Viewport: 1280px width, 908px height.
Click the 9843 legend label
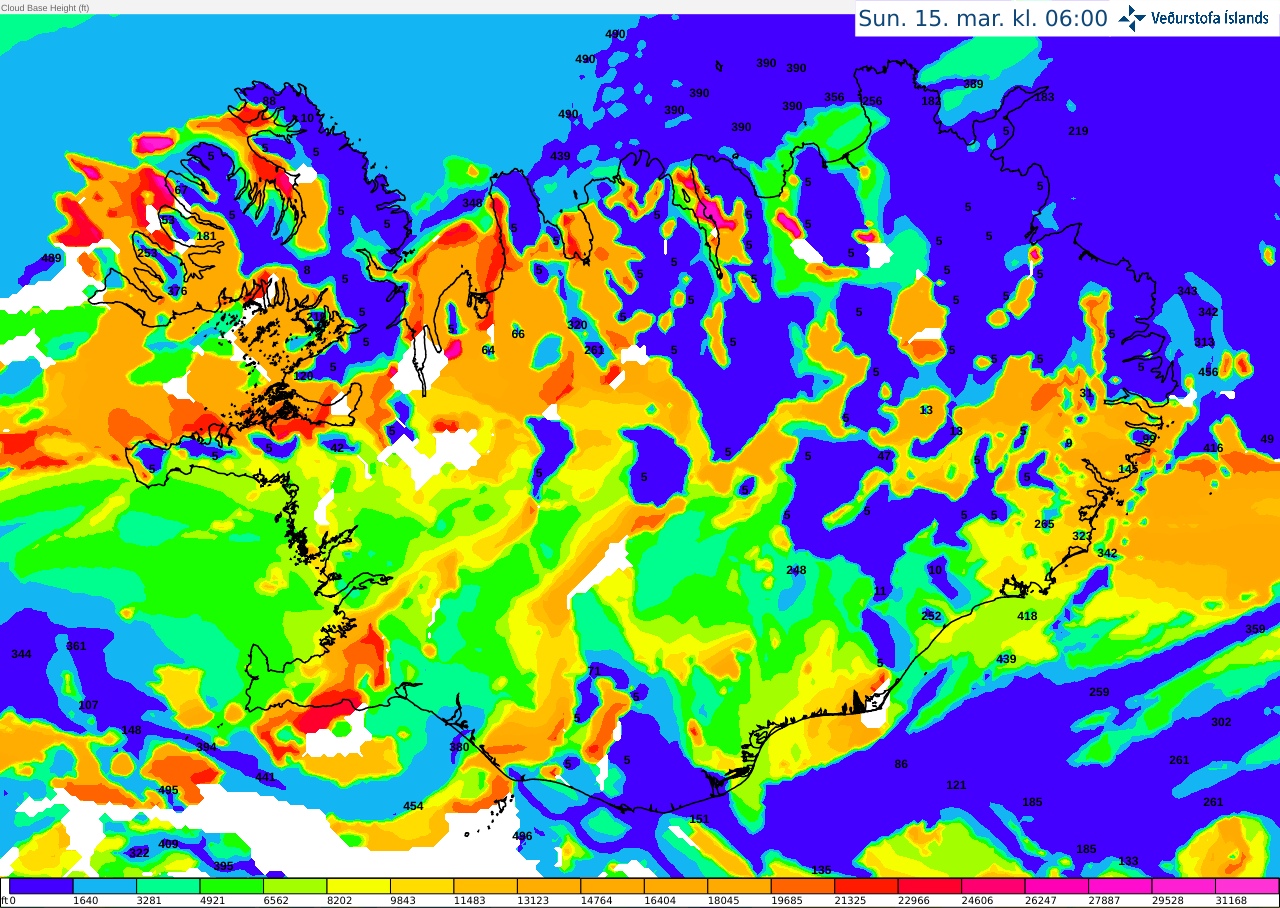coord(403,901)
